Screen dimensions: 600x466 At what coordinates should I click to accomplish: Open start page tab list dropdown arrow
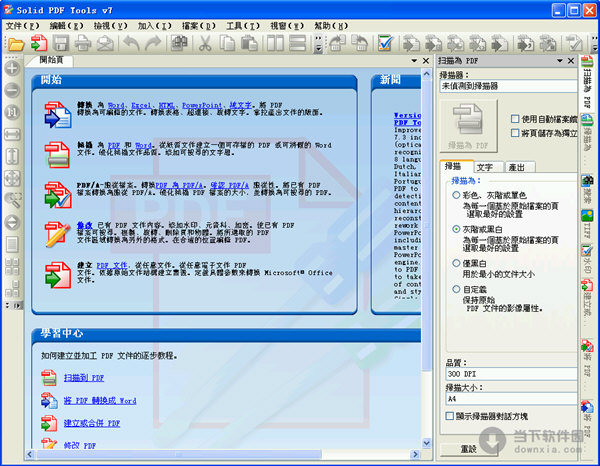pyautogui.click(x=414, y=61)
